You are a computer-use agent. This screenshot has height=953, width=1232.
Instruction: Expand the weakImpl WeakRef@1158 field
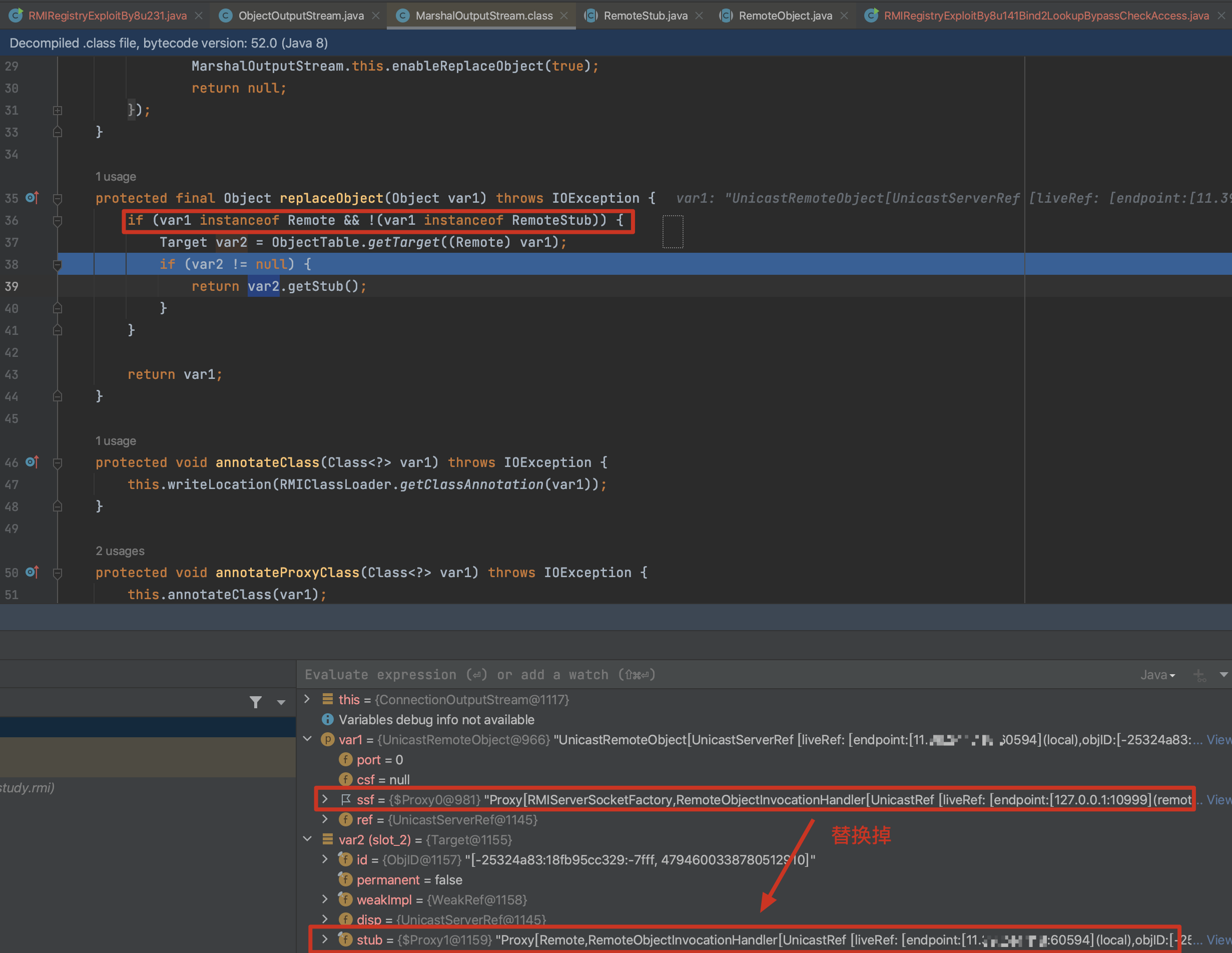325,899
